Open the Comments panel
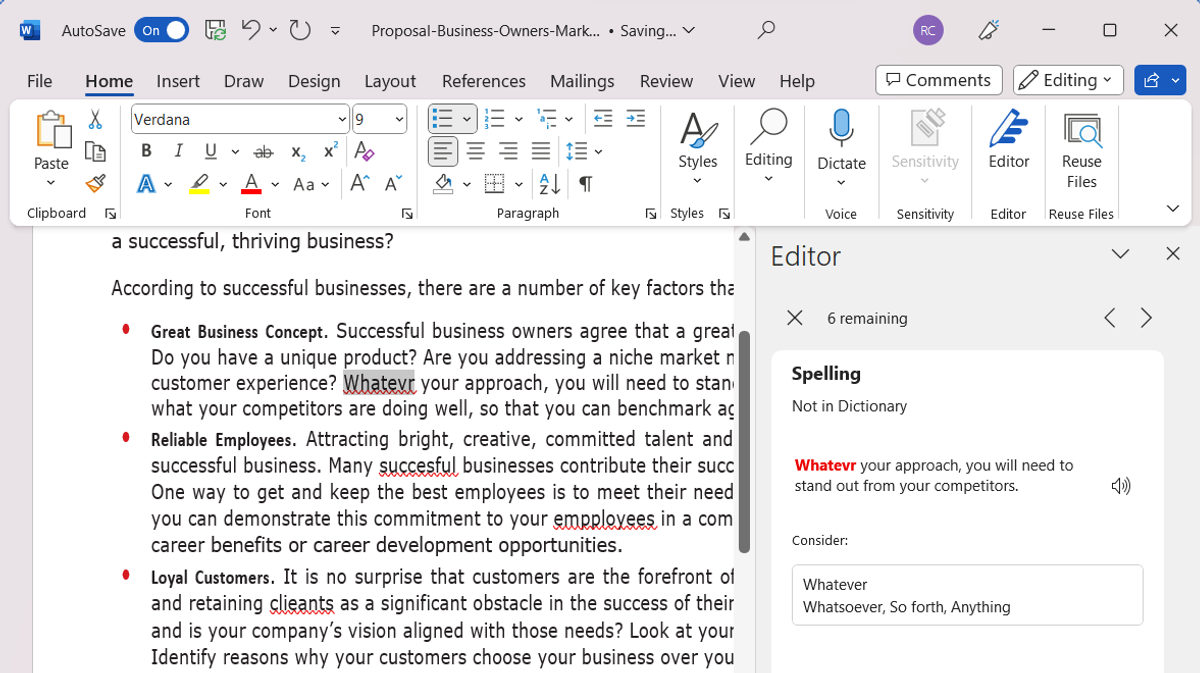The image size is (1200, 673). coord(938,80)
